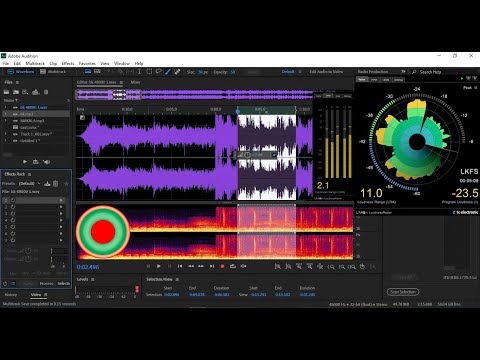Image resolution: width=480 pixels, height=360 pixels.
Task: Open the Effects Rack panel menu
Action: click(x=29, y=174)
